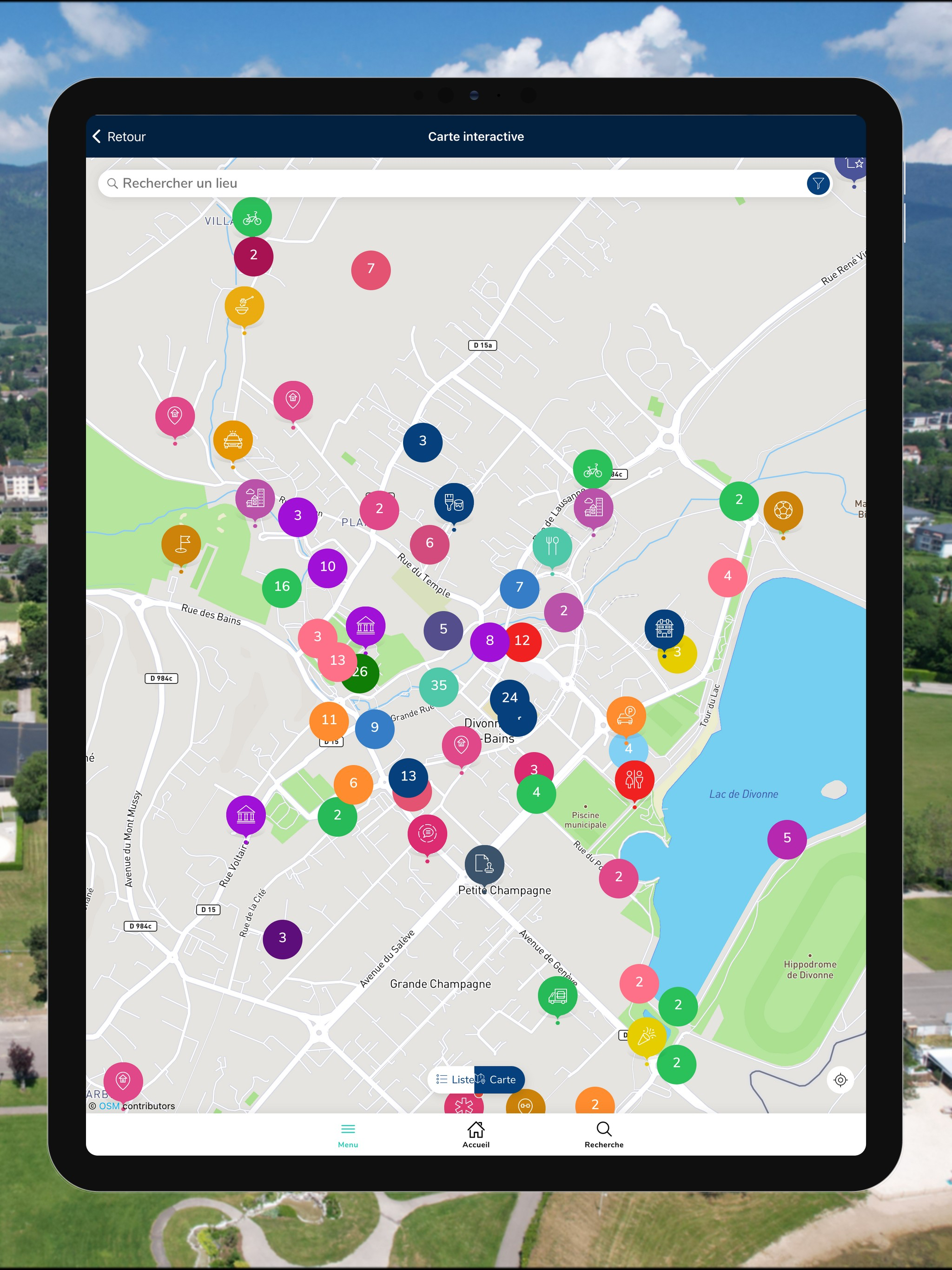952x1270 pixels.
Task: Tap the purple city buildings marker by Rue de Lausanne
Action: (593, 508)
